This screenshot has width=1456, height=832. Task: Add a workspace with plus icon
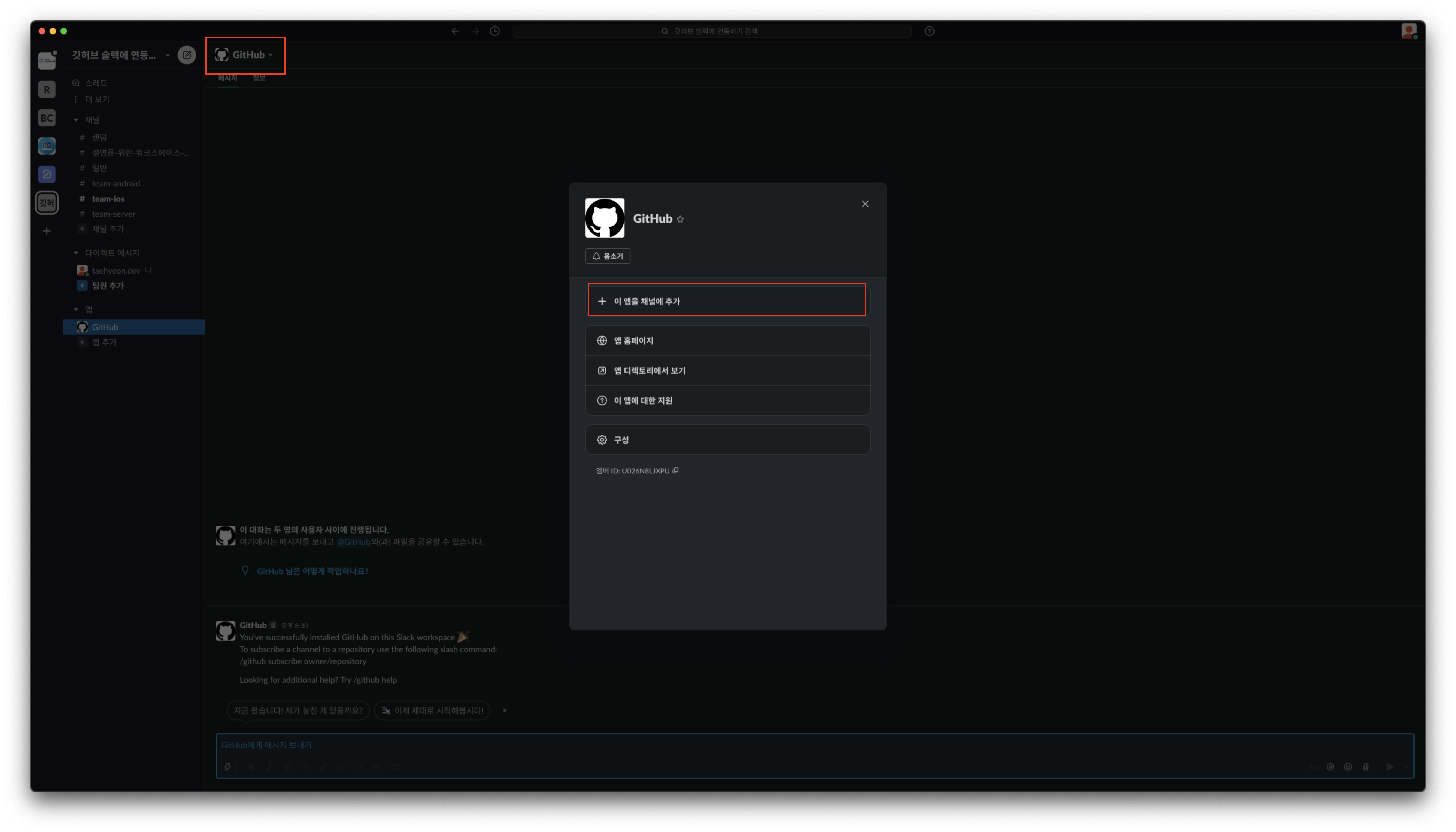pos(47,231)
